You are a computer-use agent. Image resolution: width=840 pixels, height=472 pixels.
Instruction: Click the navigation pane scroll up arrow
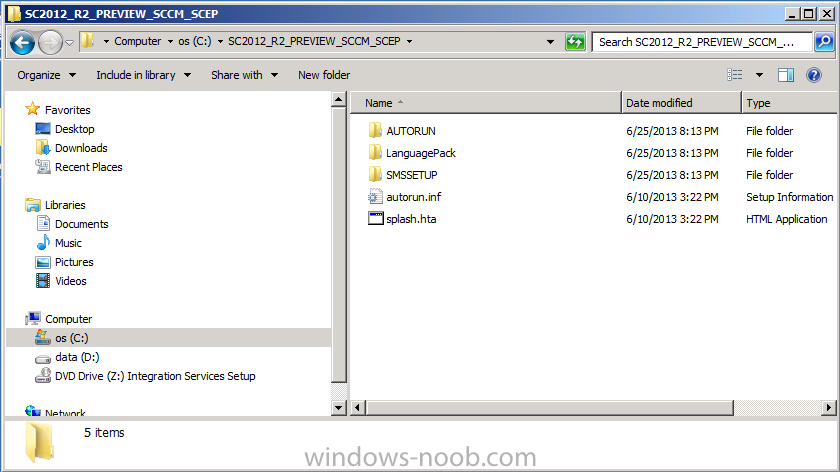click(339, 99)
